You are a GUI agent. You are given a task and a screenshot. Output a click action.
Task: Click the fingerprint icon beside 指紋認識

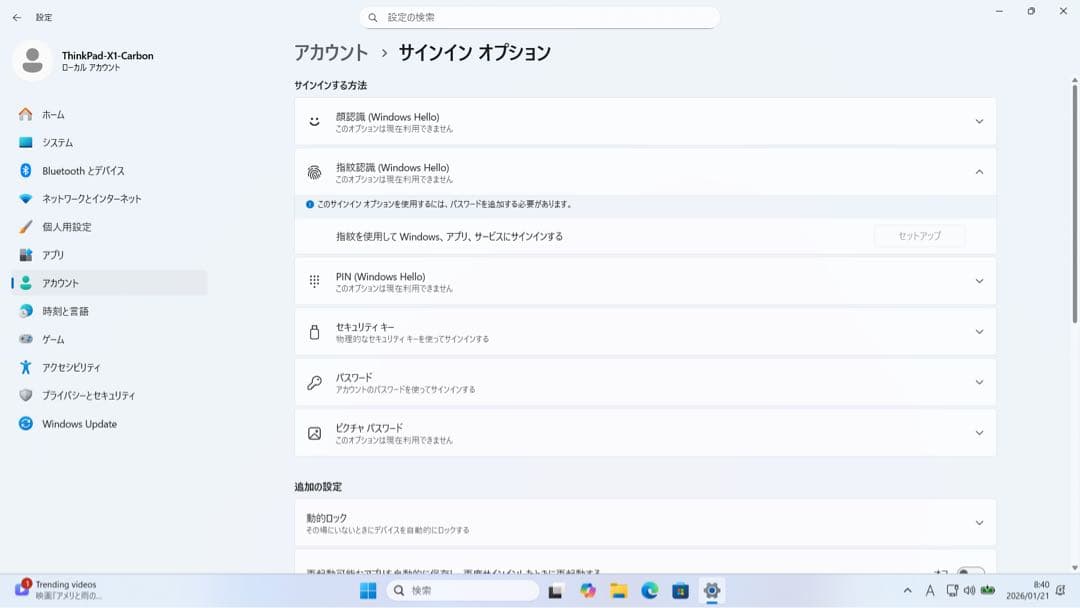[x=315, y=171]
